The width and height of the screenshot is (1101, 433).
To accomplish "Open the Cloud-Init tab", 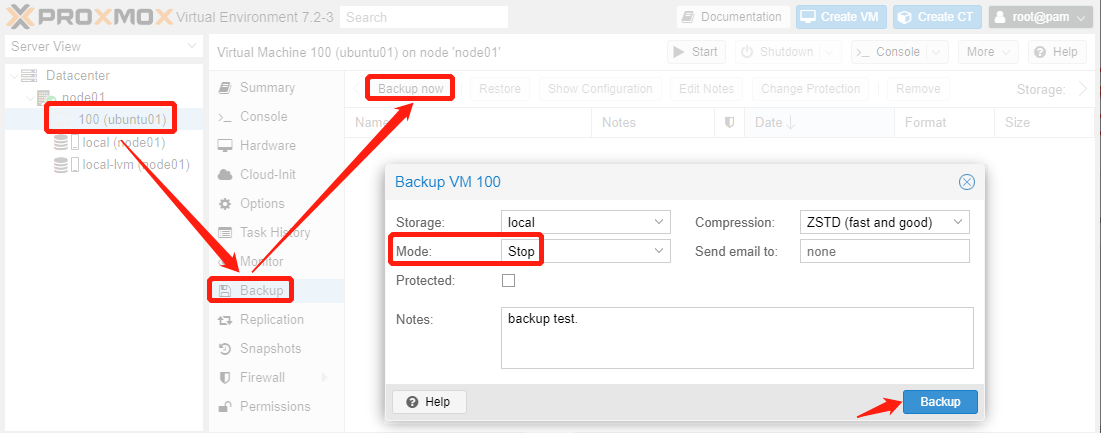I will pos(277,174).
